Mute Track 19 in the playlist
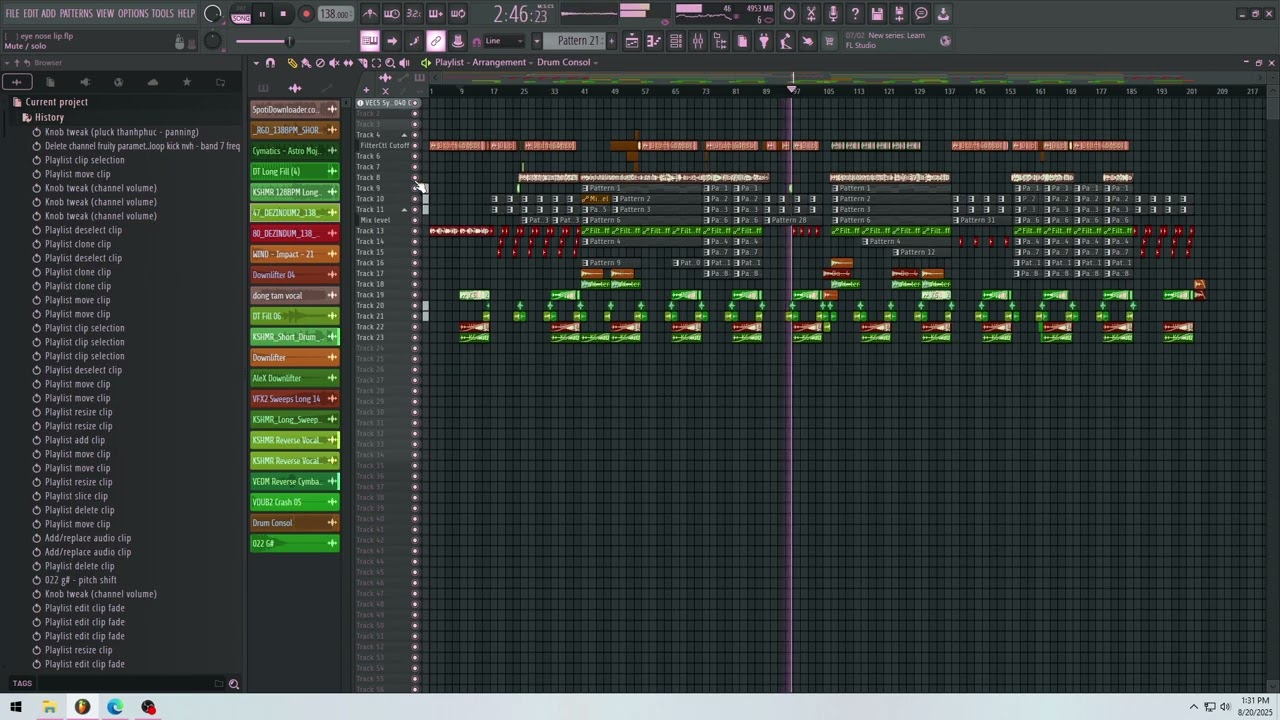The image size is (1280, 720). coord(415,295)
